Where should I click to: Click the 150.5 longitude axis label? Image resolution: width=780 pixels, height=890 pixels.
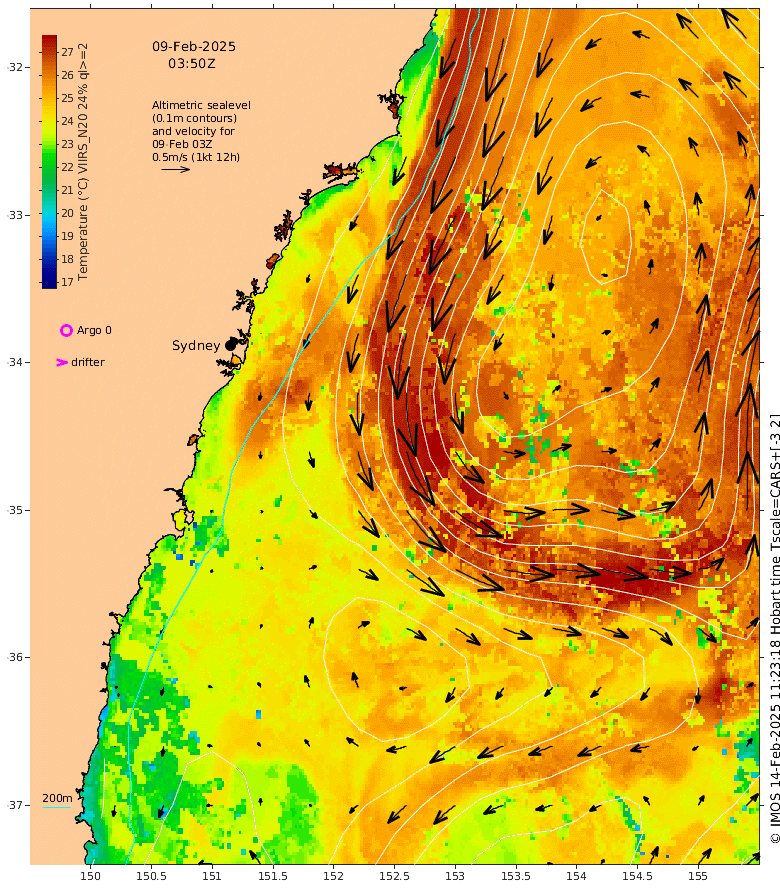[x=151, y=876]
